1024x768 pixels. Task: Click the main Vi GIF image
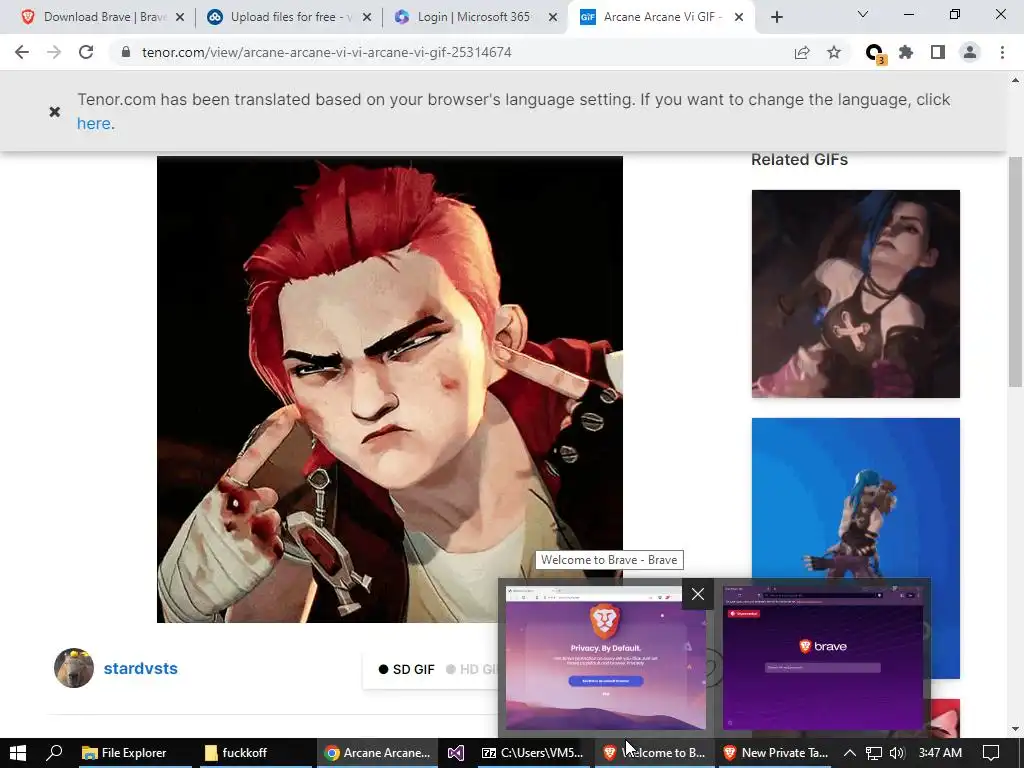point(389,389)
